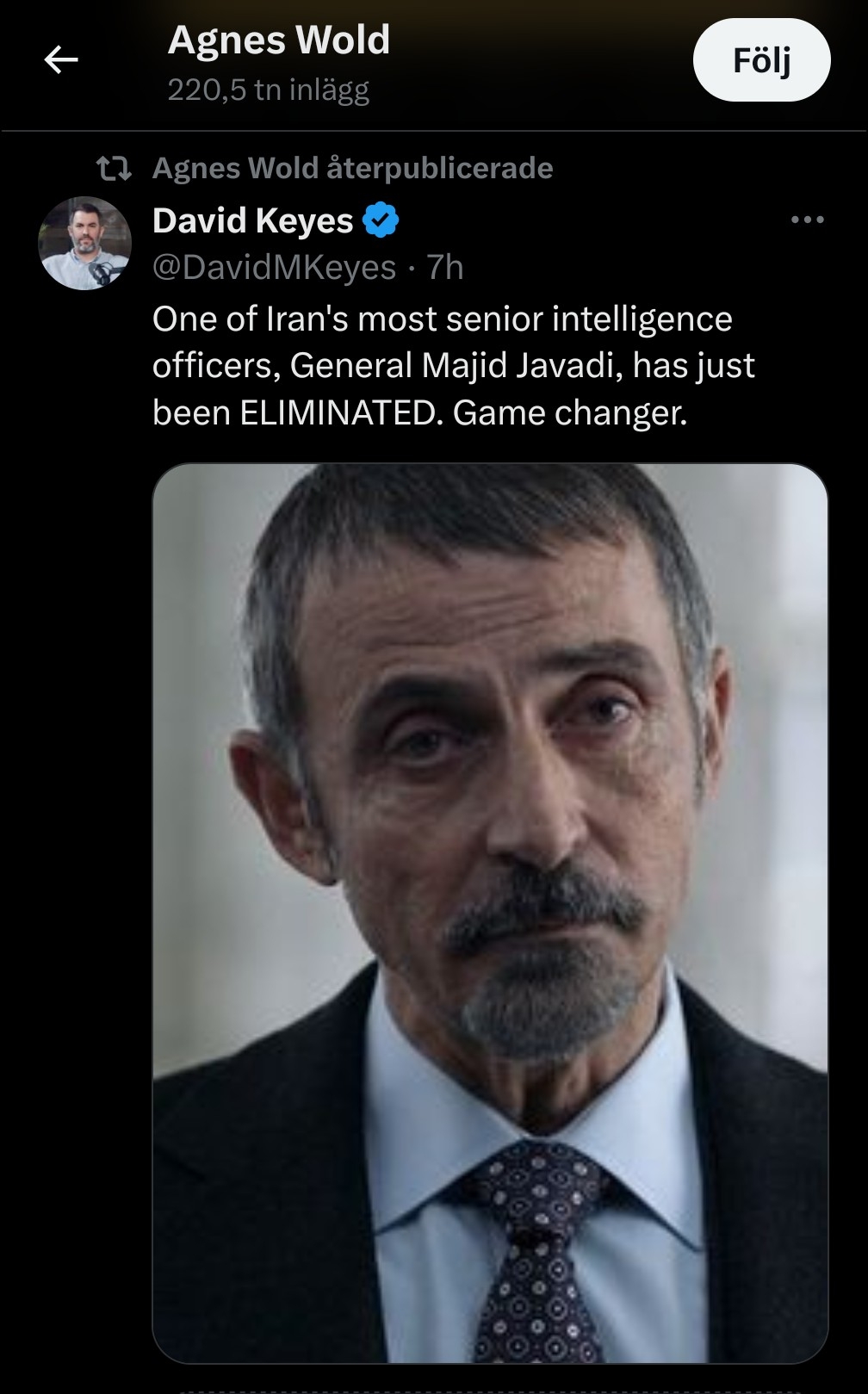Open the David Keyes display name
The height and width of the screenshot is (1394, 868).
tap(252, 220)
